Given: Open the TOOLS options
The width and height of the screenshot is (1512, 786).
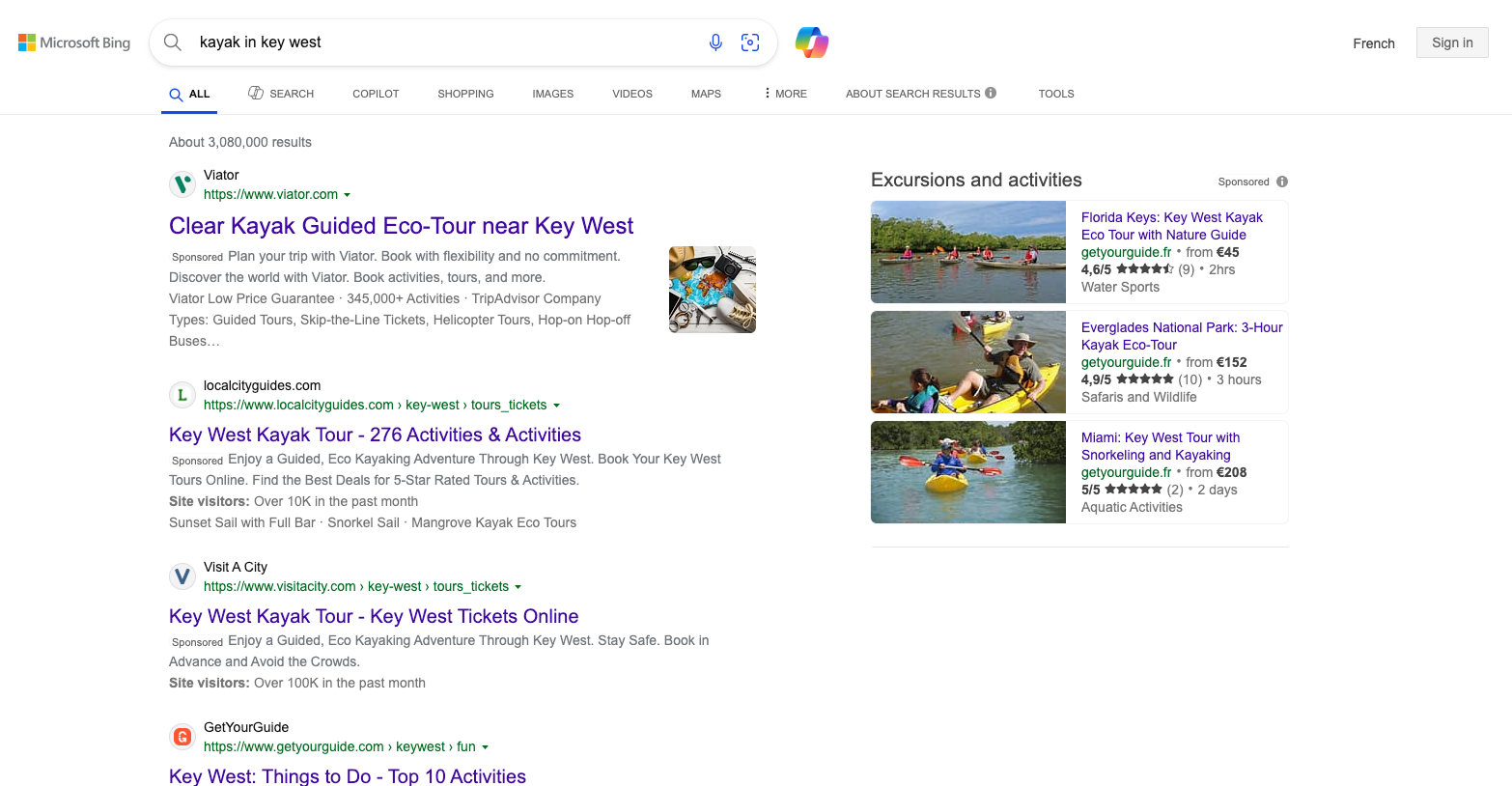Looking at the screenshot, I should pos(1056,94).
